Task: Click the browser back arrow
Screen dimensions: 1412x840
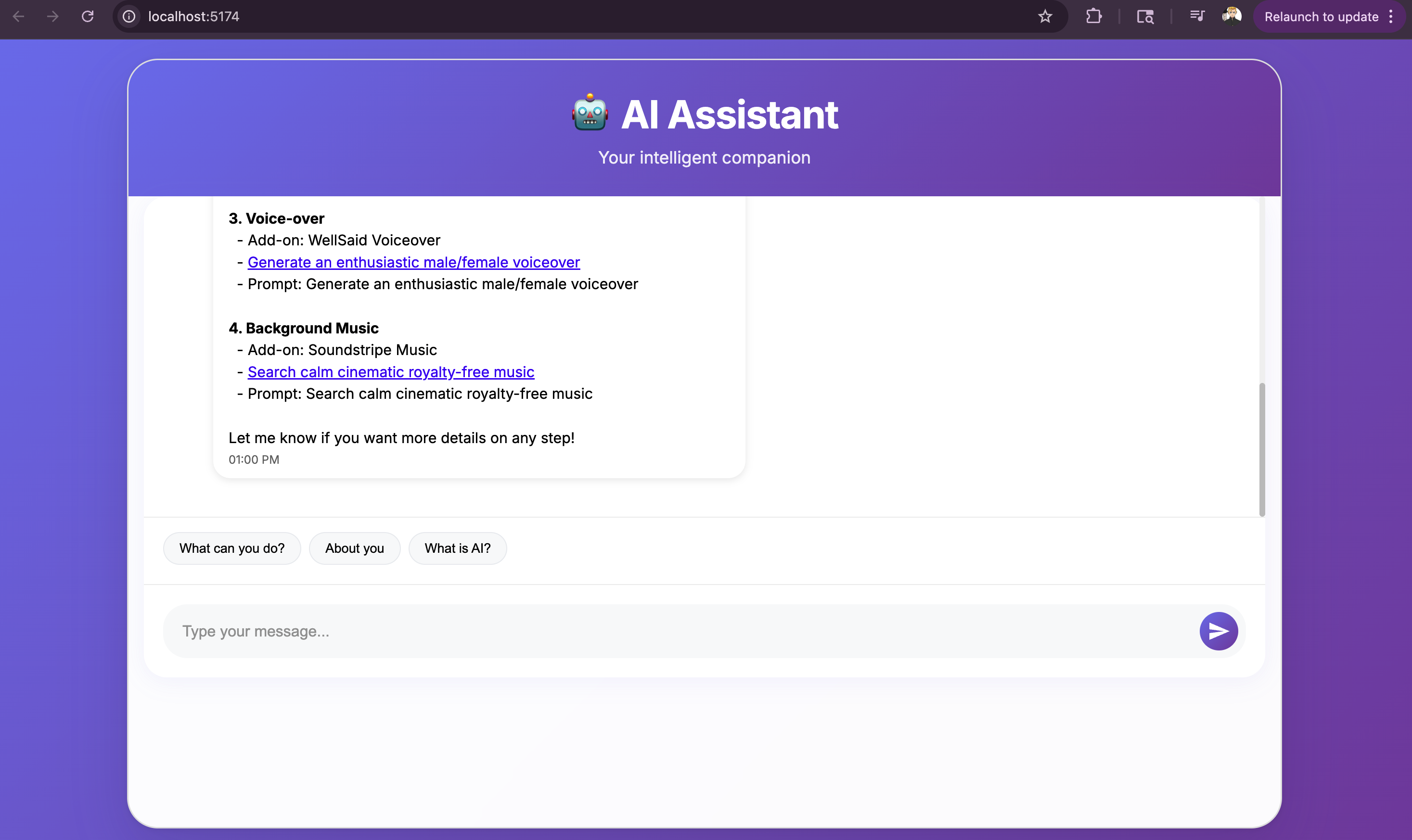Action: click(19, 16)
